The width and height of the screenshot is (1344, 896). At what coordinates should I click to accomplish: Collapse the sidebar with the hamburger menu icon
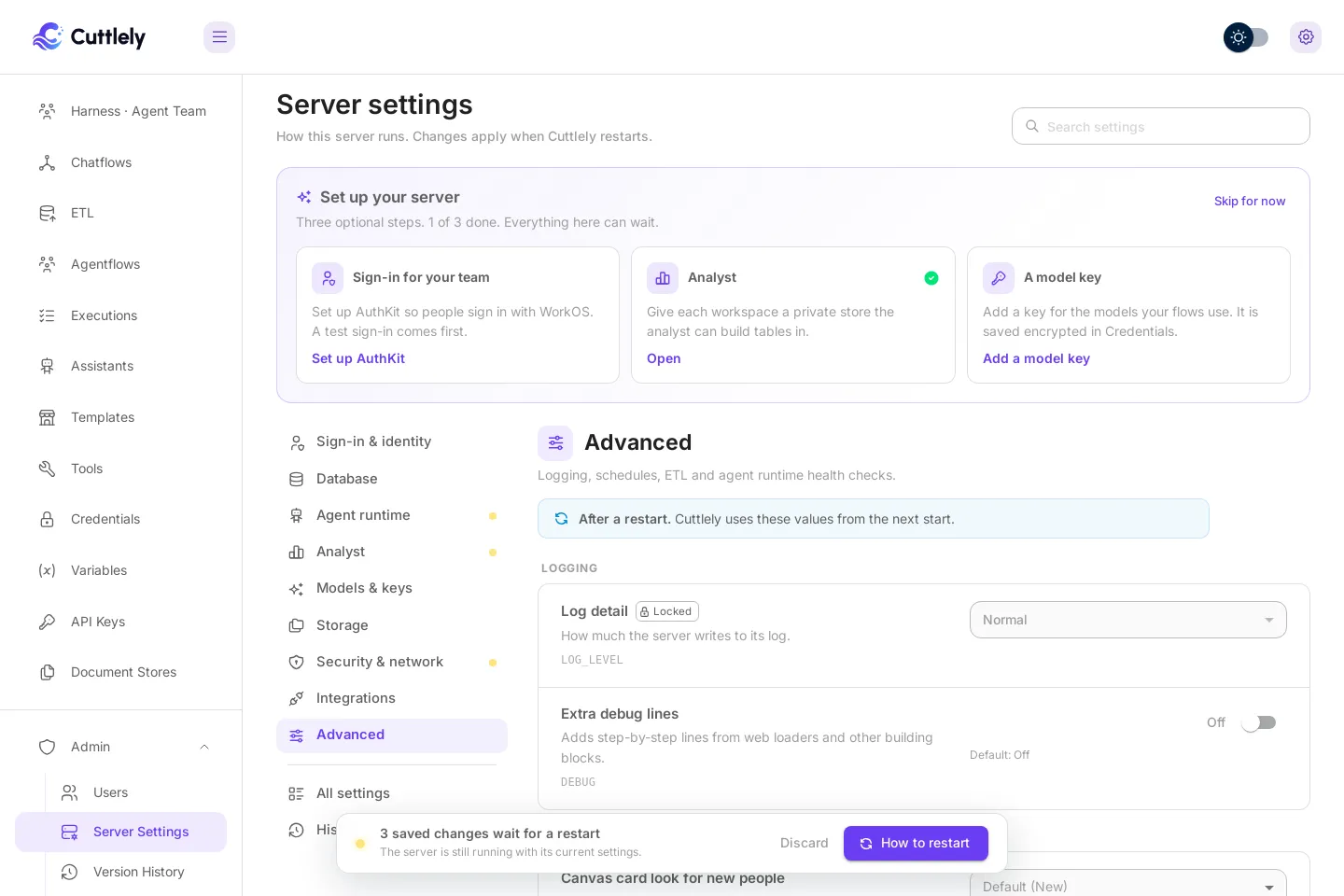tap(219, 37)
